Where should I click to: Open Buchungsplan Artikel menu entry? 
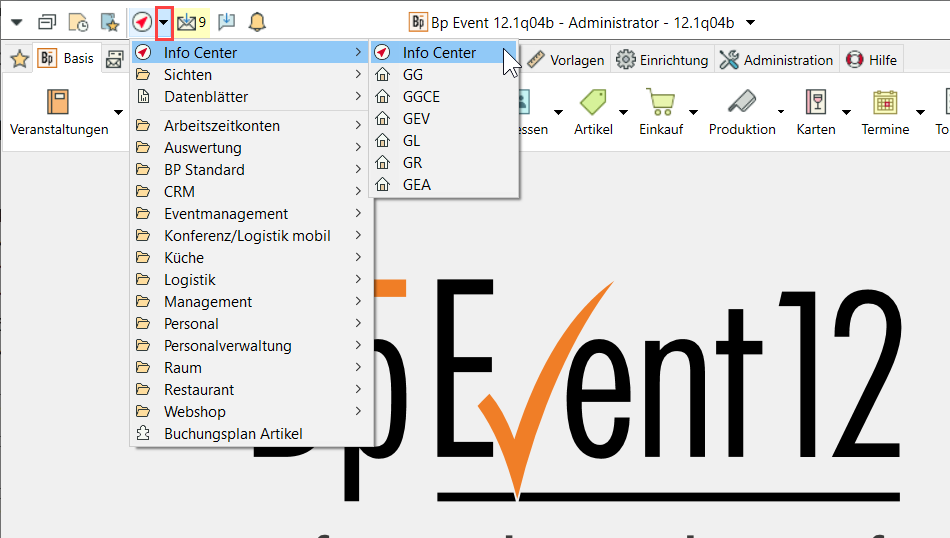coord(232,434)
